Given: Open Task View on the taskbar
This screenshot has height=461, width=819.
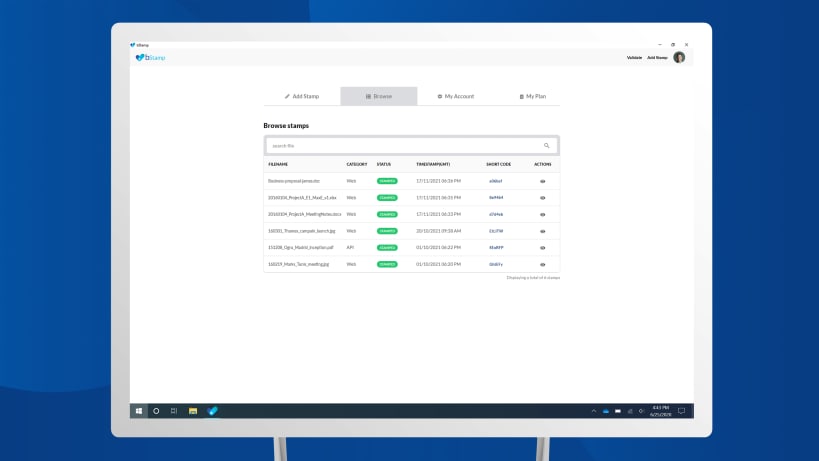Looking at the screenshot, I should [174, 411].
